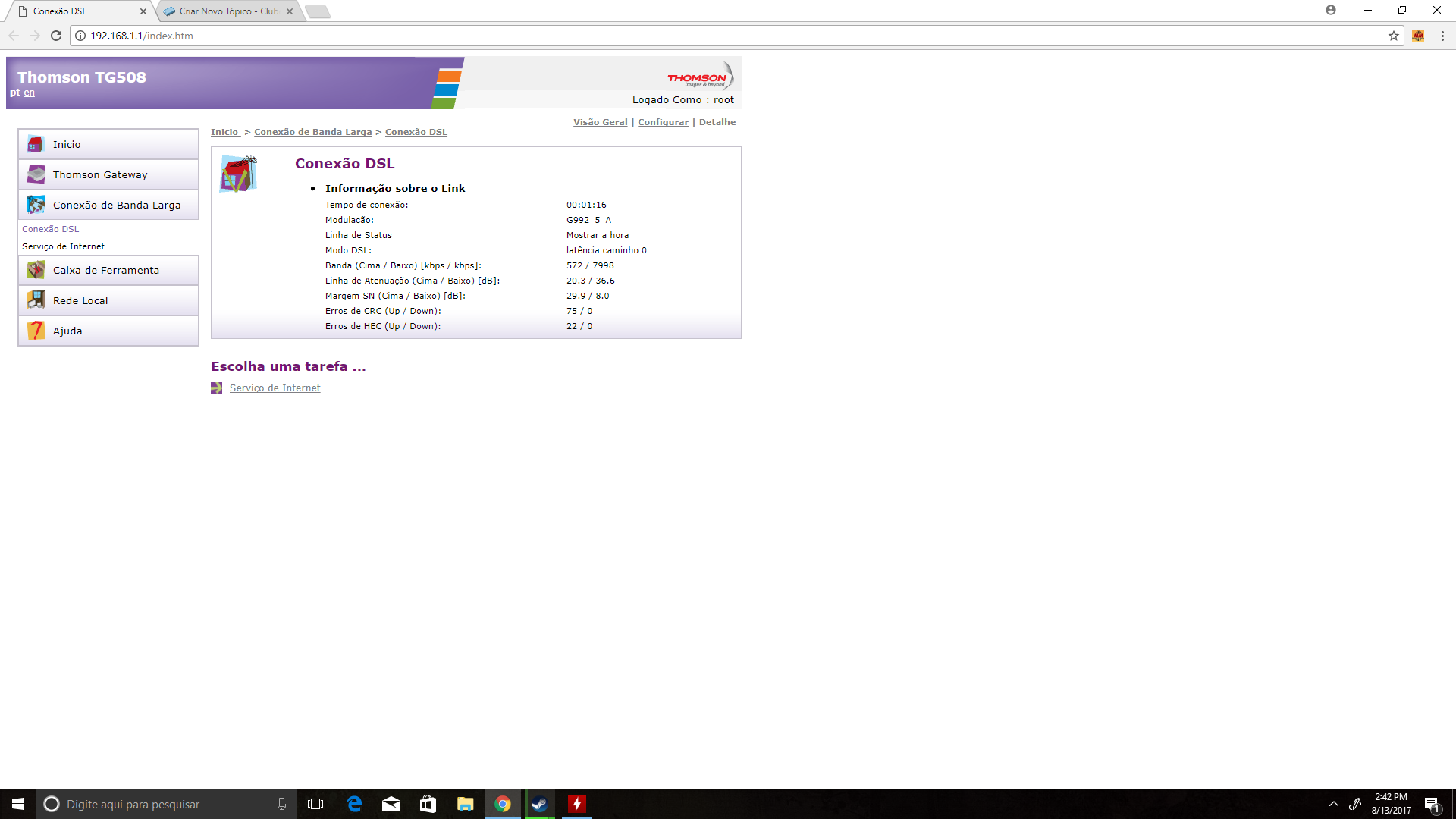The height and width of the screenshot is (819, 1456).
Task: Switch to the Conexão DSL browser tab
Action: (80, 11)
